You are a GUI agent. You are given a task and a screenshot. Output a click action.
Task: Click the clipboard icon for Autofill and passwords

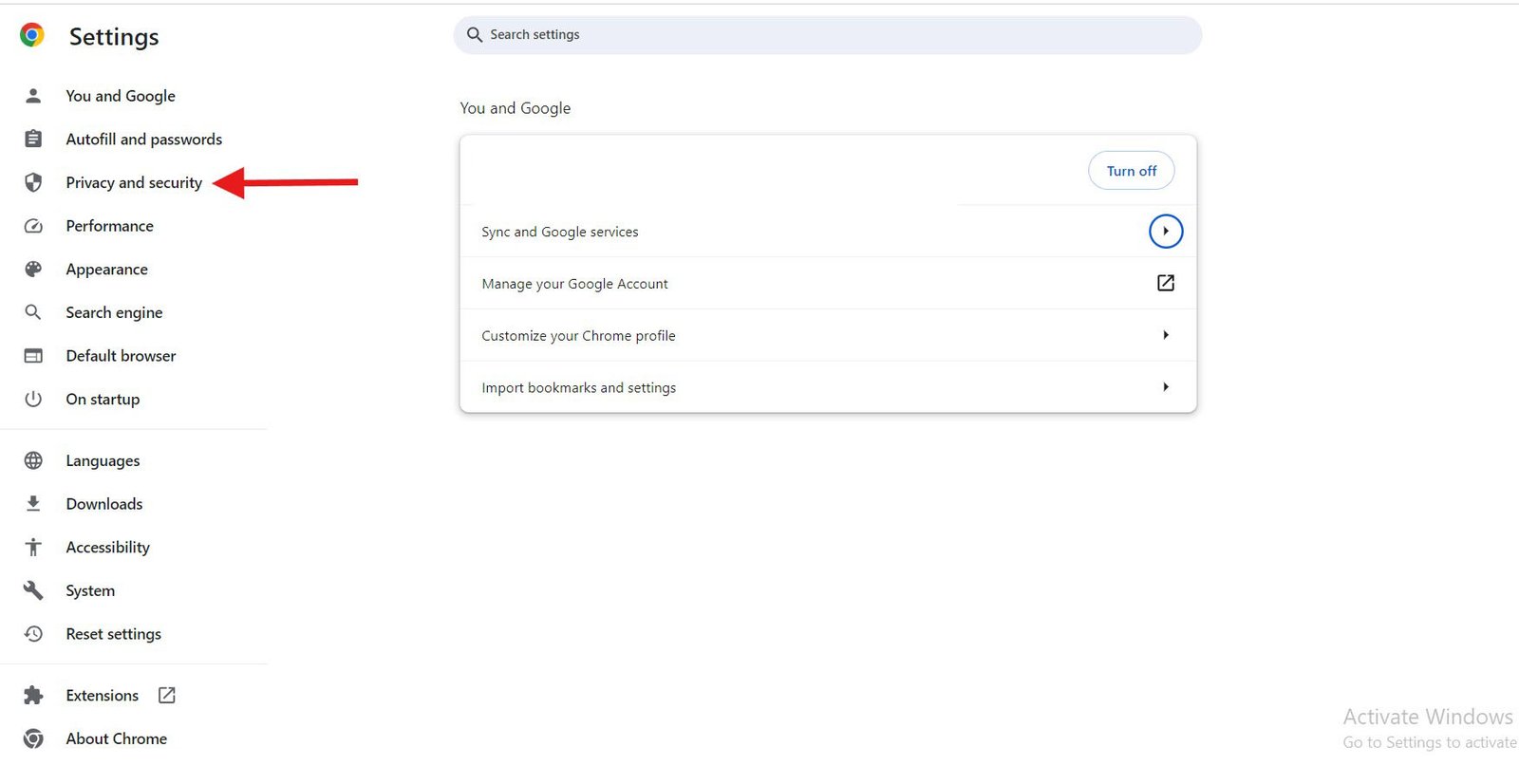(33, 140)
